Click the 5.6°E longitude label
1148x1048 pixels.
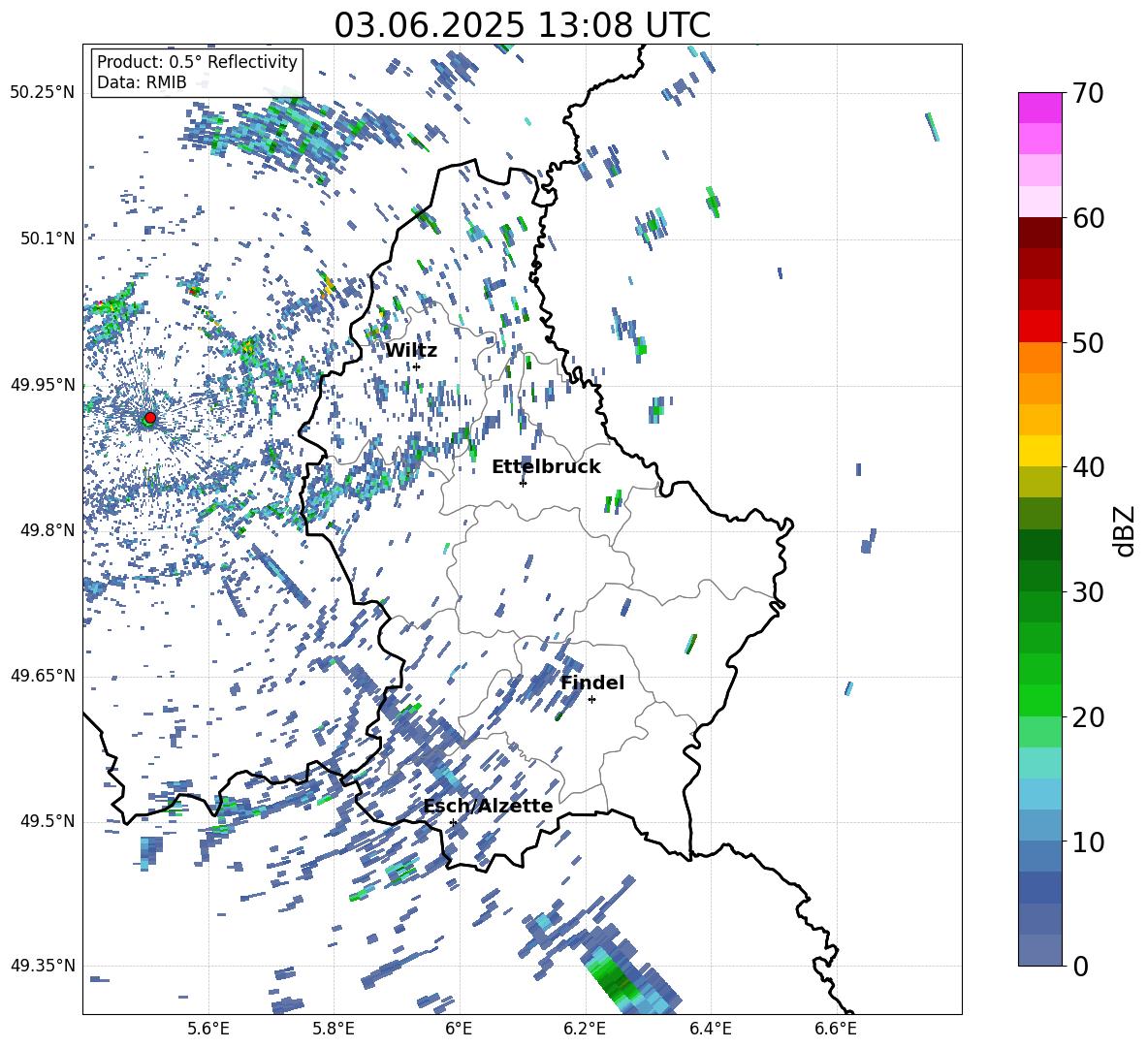[x=208, y=1029]
